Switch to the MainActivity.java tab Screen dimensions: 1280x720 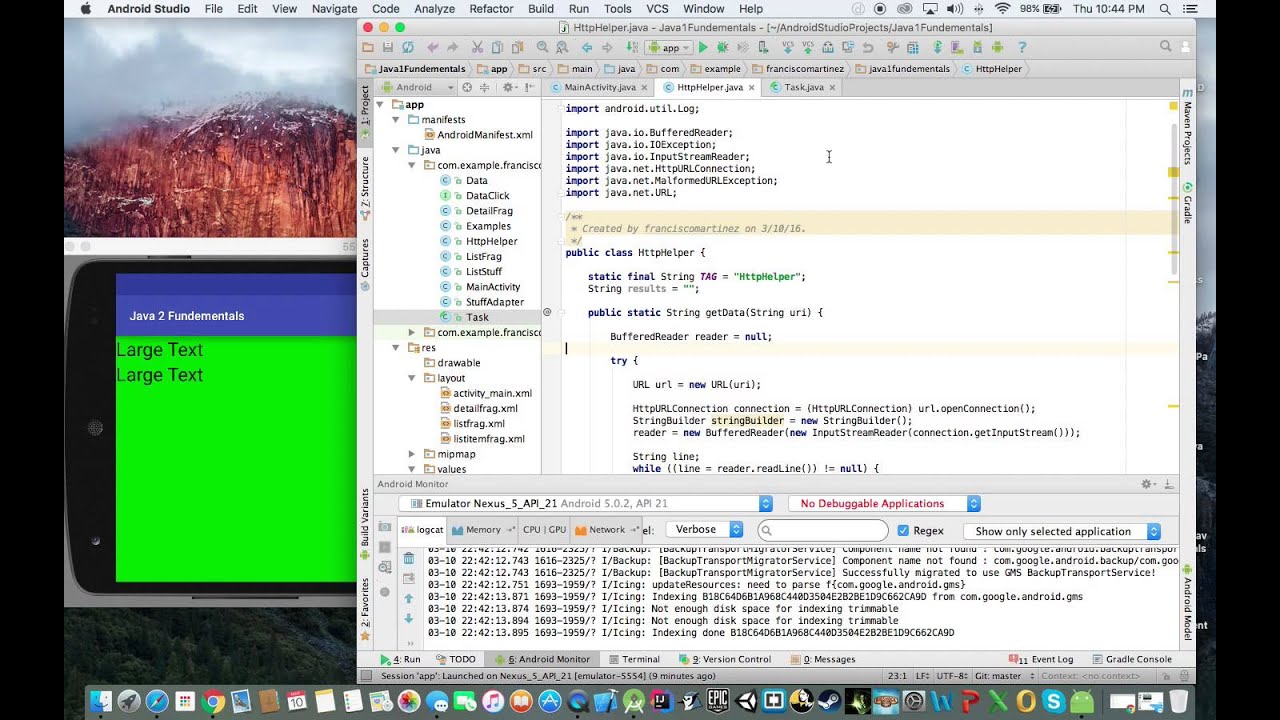597,87
